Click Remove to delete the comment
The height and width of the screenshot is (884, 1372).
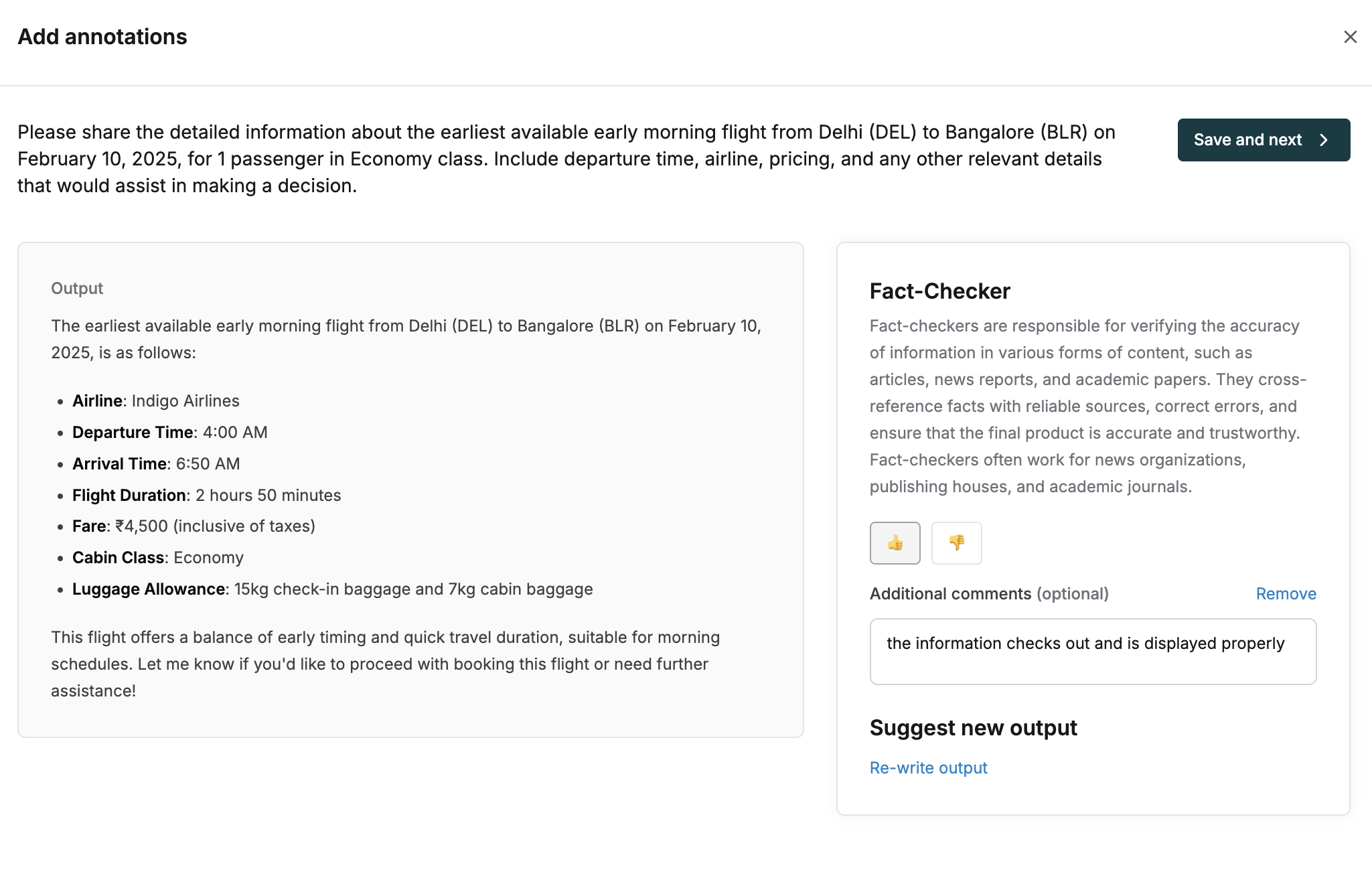[1286, 593]
